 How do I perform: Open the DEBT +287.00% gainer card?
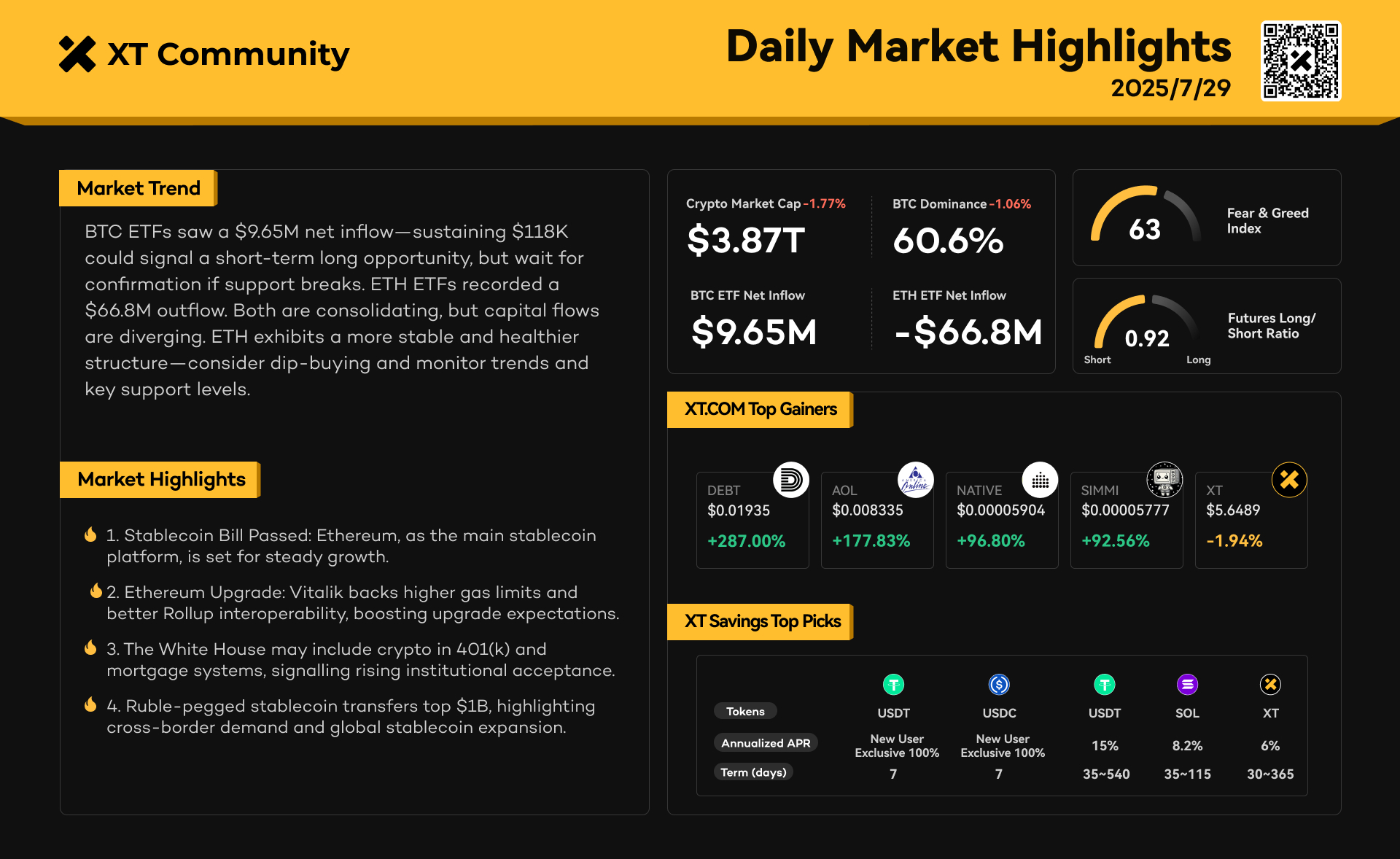752,520
